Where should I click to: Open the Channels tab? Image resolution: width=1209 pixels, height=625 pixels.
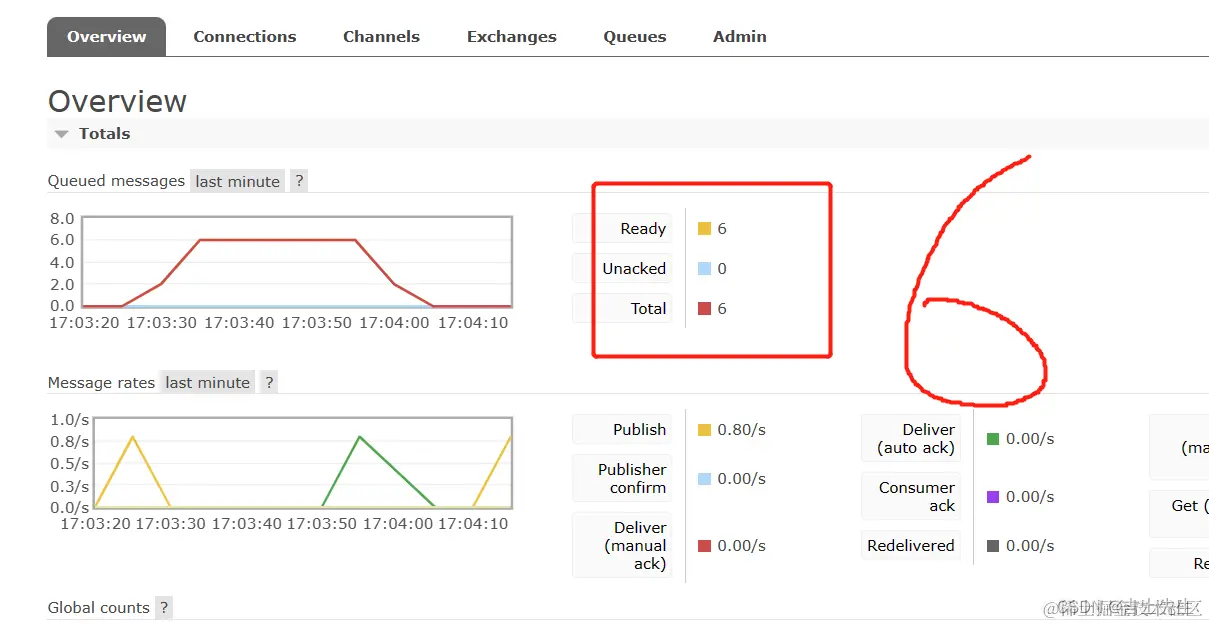381,36
